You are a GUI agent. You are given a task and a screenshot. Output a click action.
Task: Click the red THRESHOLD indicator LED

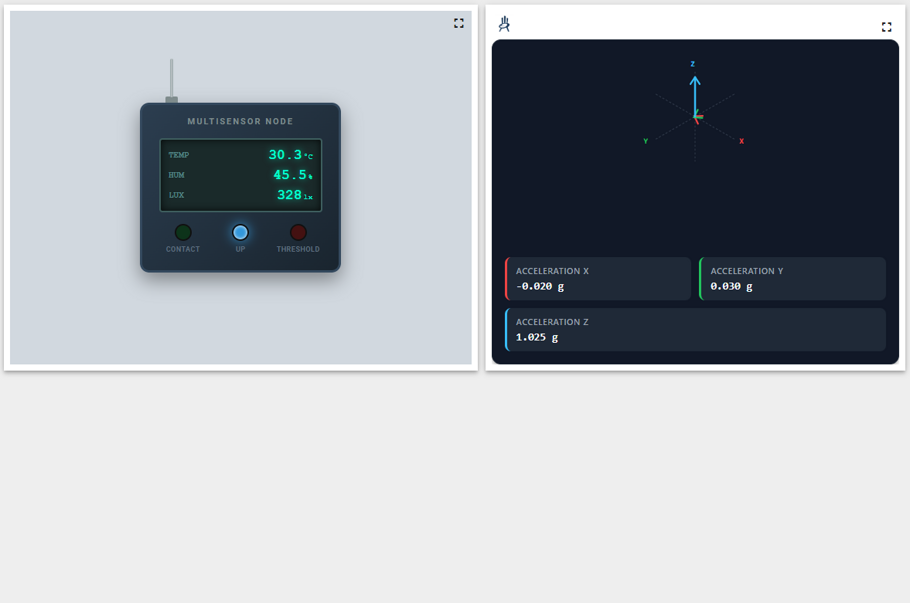(298, 232)
